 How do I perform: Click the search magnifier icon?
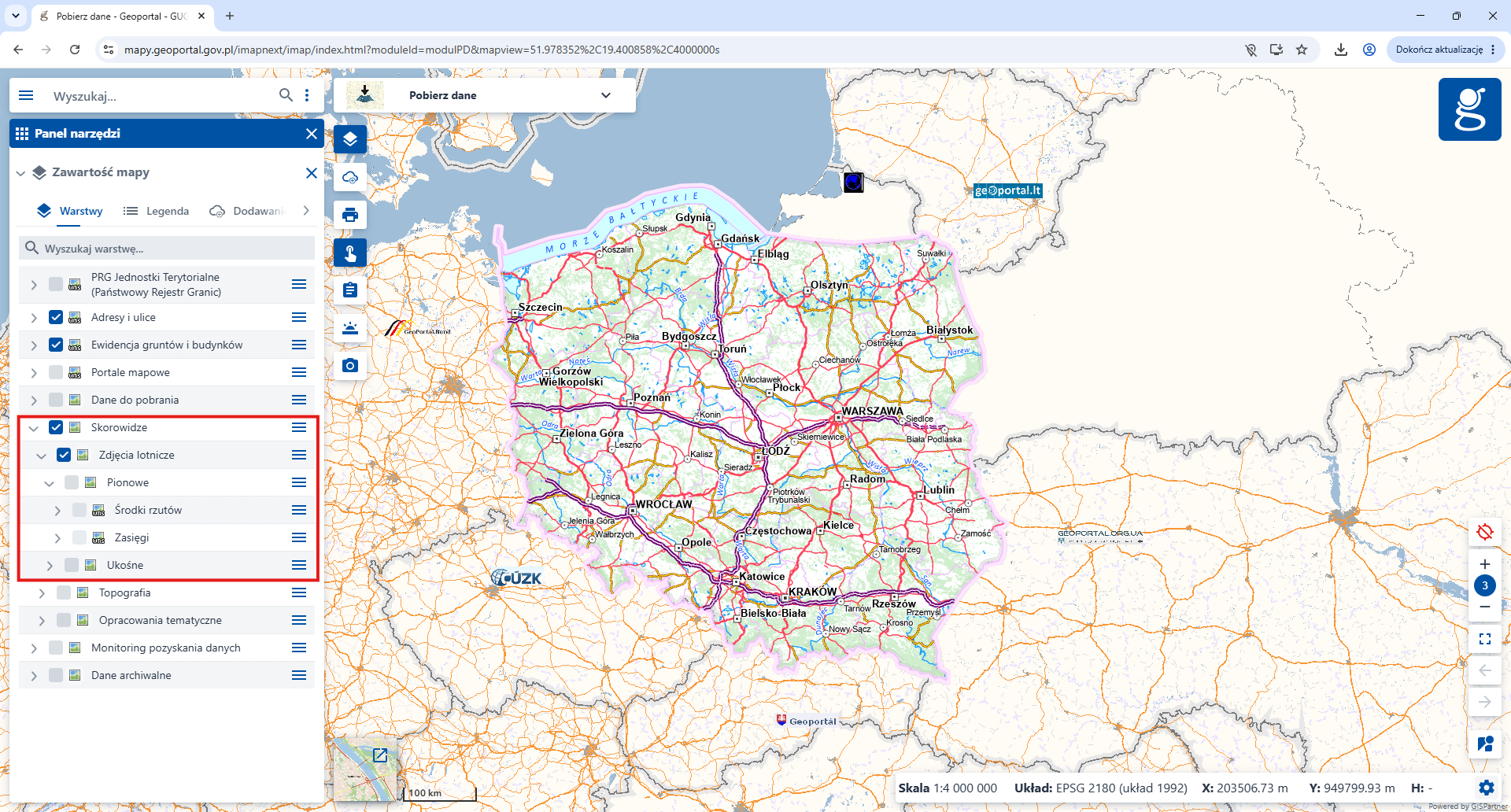[286, 95]
